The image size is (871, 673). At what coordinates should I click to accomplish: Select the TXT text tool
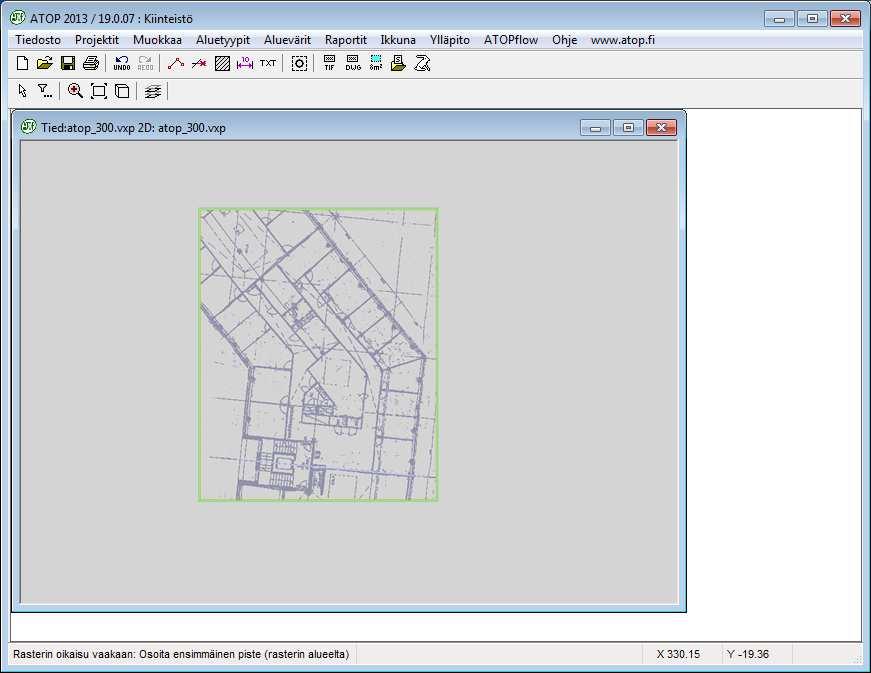point(268,63)
